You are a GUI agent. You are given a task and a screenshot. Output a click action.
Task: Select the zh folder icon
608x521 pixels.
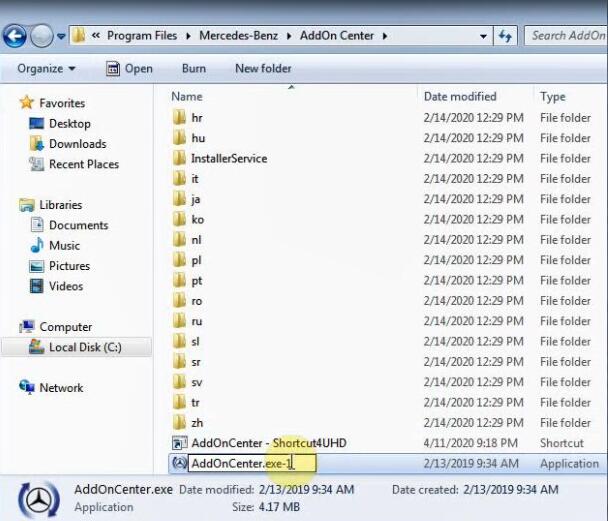coord(179,423)
